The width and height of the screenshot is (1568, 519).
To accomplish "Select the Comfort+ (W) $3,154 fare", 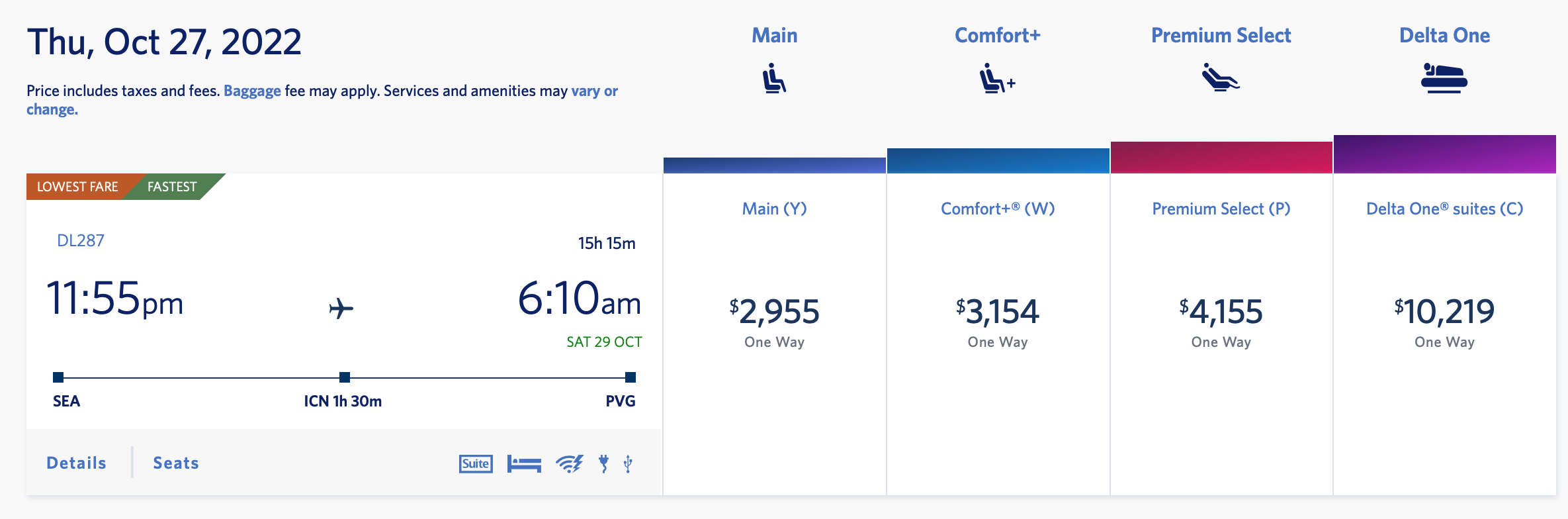I will click(x=998, y=312).
